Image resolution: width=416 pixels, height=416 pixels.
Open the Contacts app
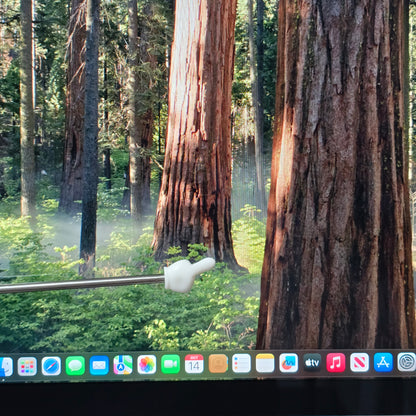point(218,364)
